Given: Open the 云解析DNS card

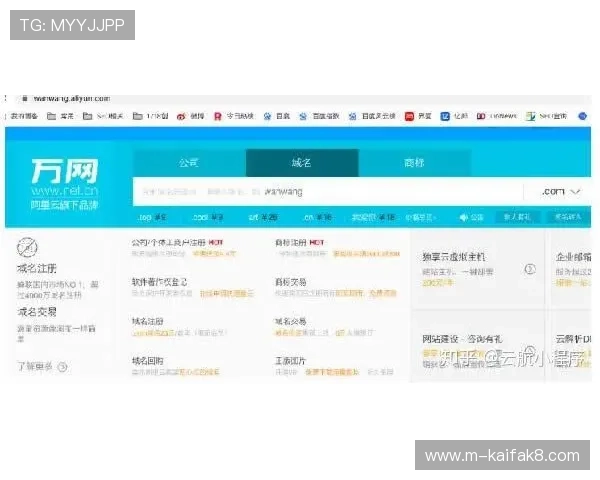Looking at the screenshot, I should 571,346.
